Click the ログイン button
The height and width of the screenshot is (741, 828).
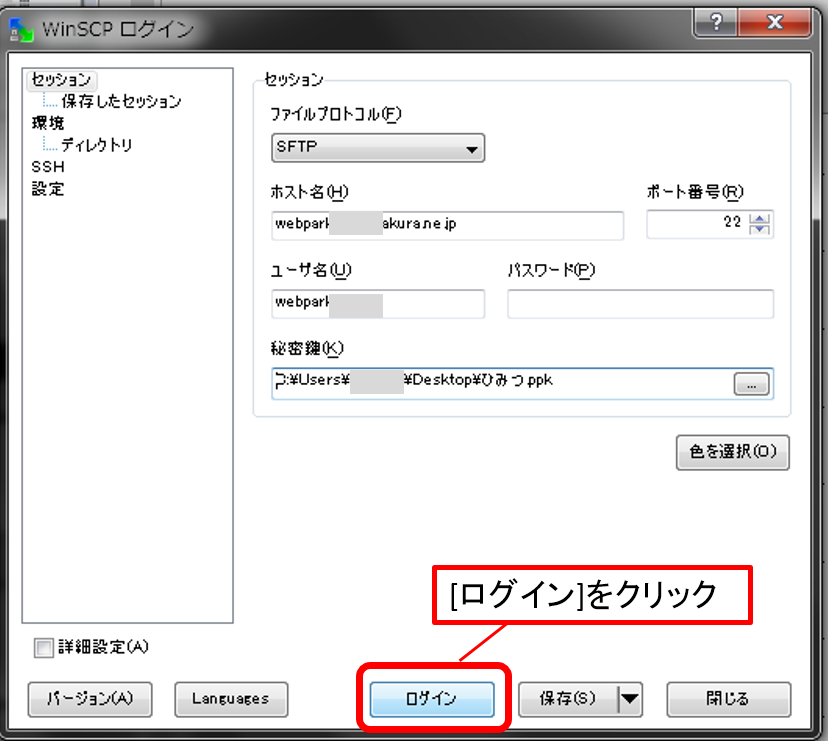(x=432, y=699)
